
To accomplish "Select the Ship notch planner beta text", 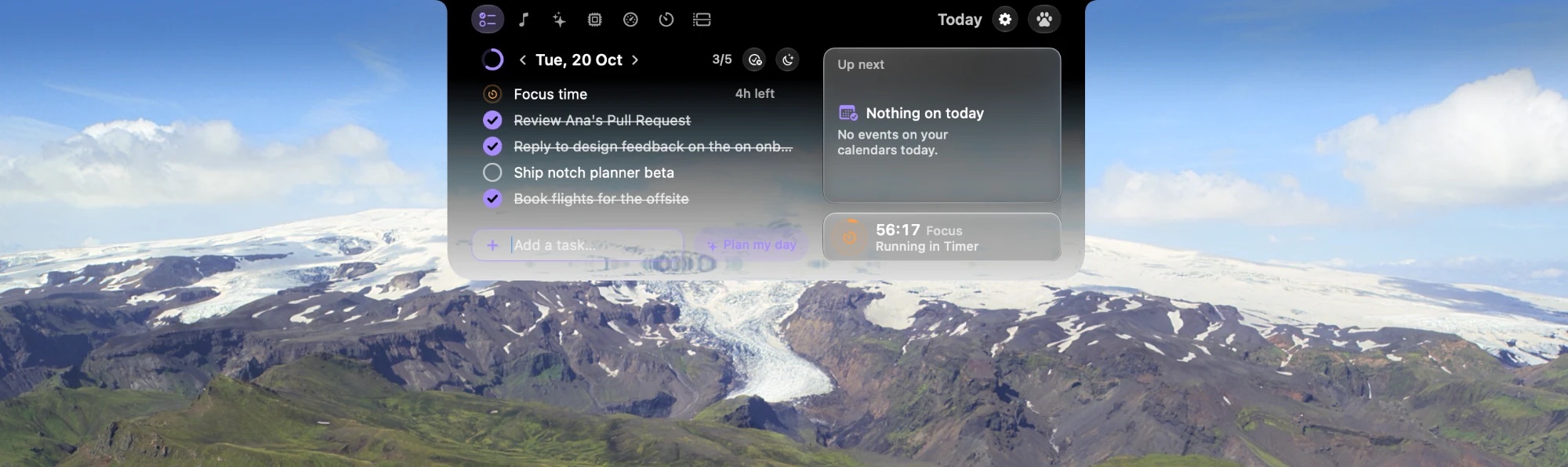I will pyautogui.click(x=593, y=172).
